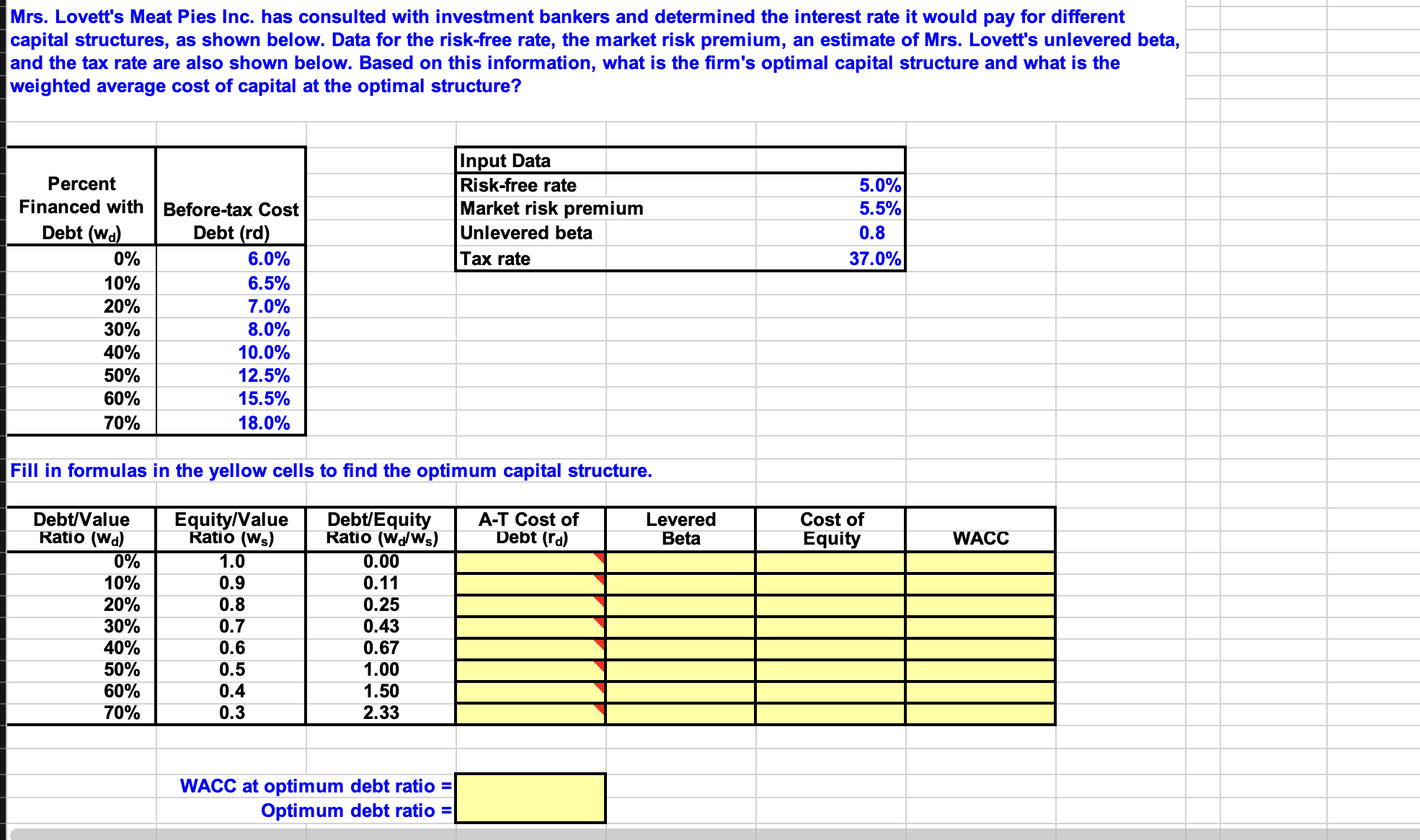
Task: Click the Cost of Equity cell in the 20% row
Action: click(830, 605)
